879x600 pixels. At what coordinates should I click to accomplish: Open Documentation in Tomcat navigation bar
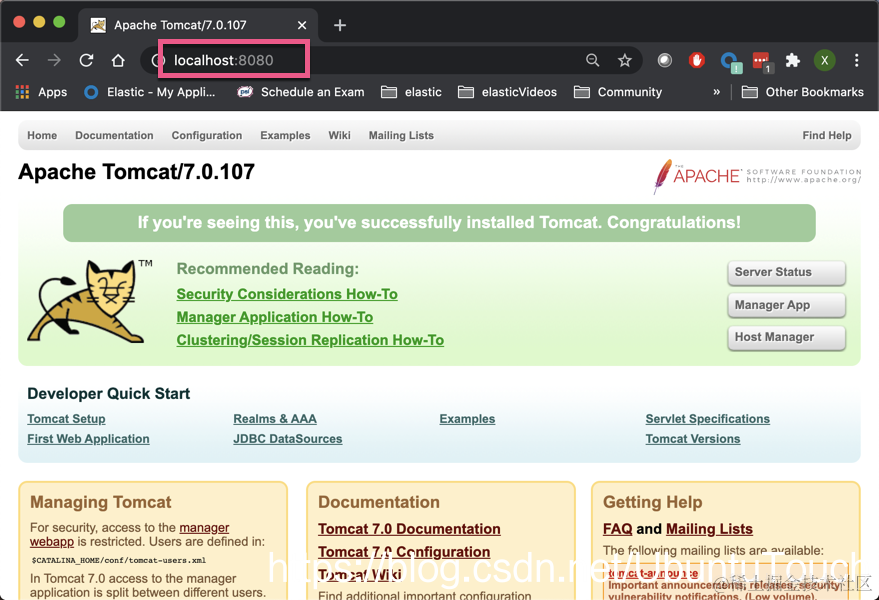pos(114,135)
